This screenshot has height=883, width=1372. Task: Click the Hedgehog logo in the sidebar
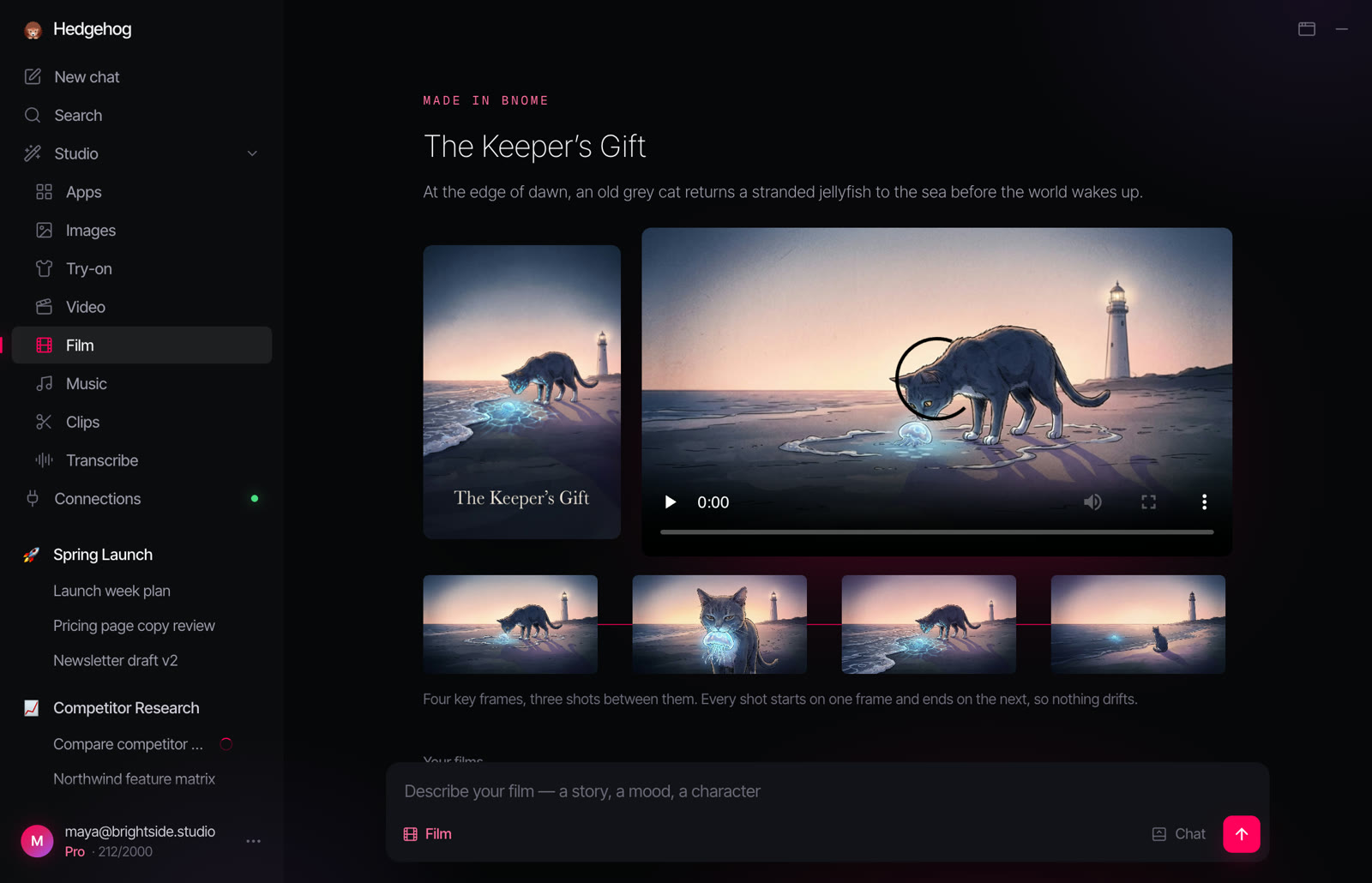coord(33,30)
